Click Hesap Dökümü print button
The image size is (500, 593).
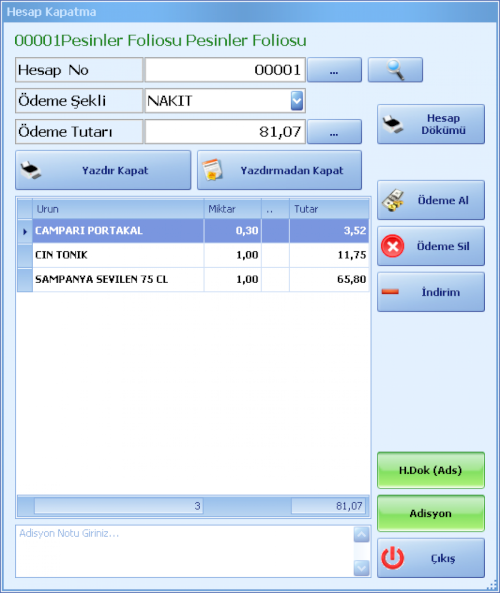point(431,124)
